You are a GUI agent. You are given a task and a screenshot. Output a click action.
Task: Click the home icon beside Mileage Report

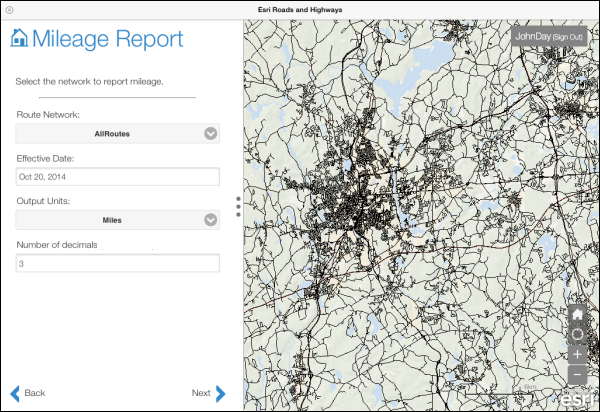point(19,39)
